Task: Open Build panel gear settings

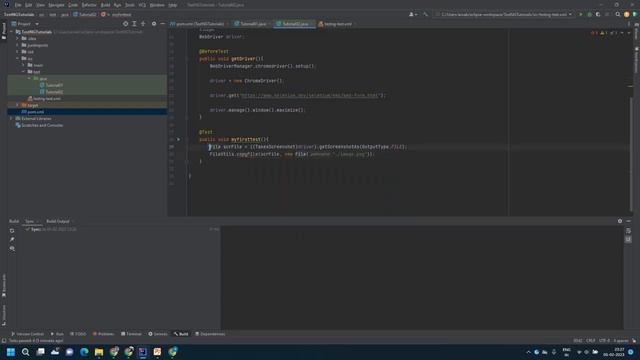Action: click(x=620, y=221)
